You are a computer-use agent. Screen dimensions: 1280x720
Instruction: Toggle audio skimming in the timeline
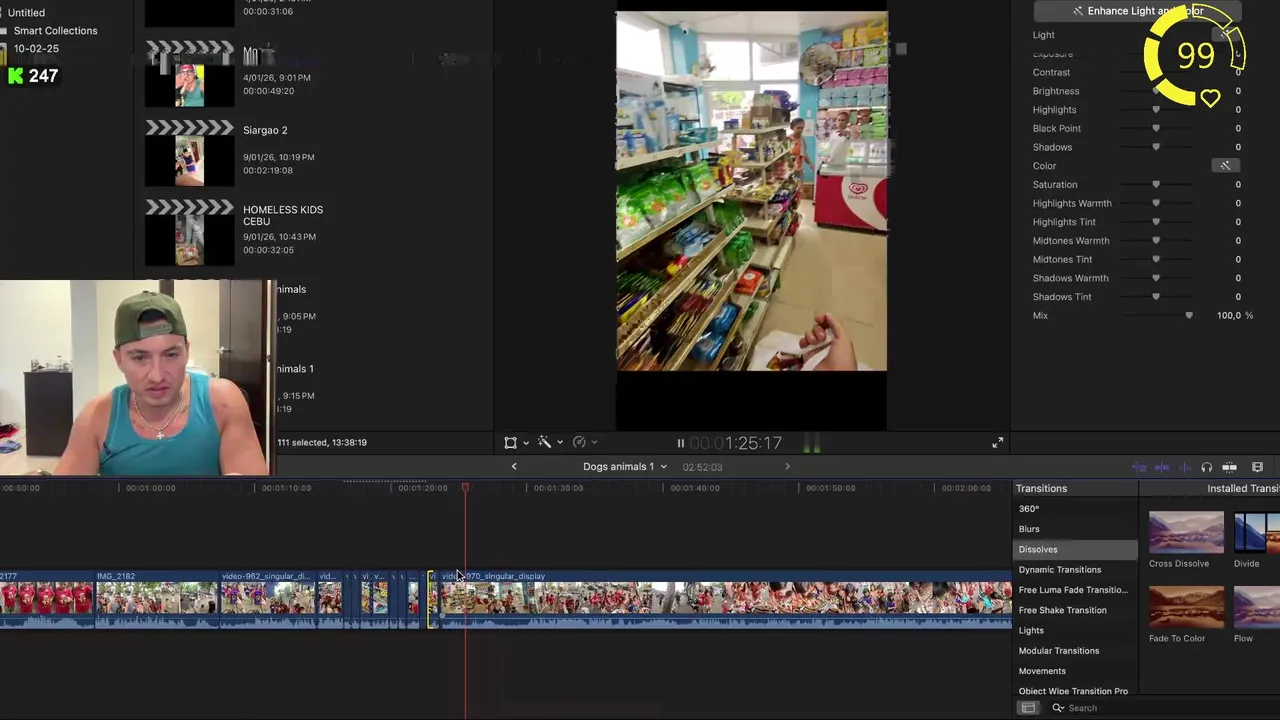(x=1162, y=468)
